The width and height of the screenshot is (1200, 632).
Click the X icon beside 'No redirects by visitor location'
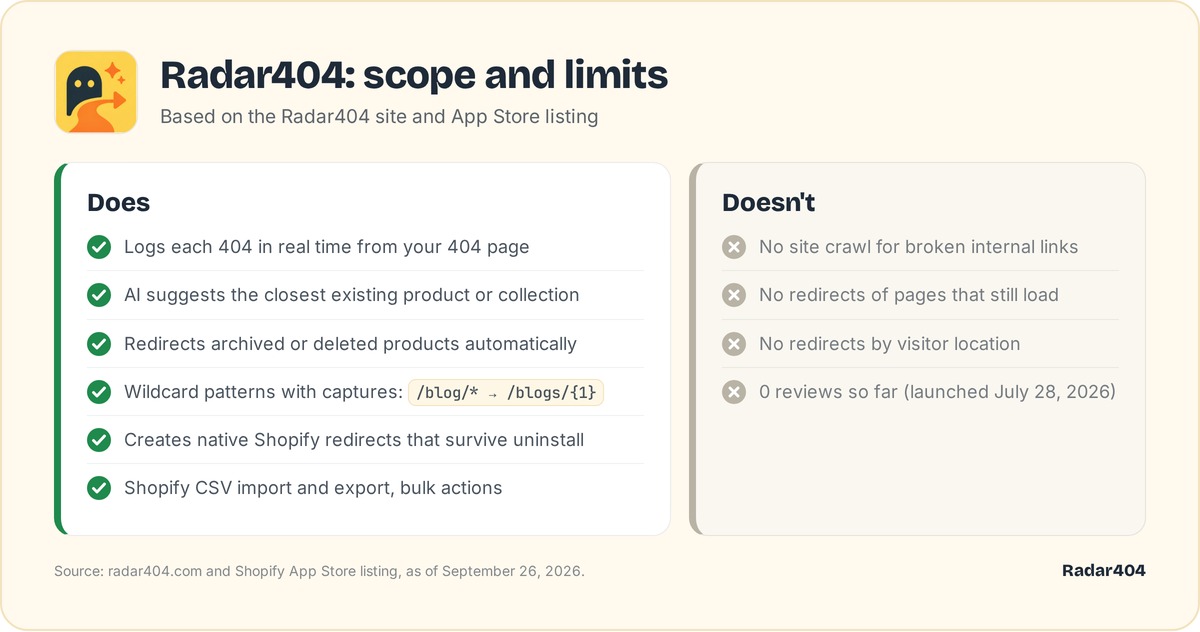tap(734, 343)
